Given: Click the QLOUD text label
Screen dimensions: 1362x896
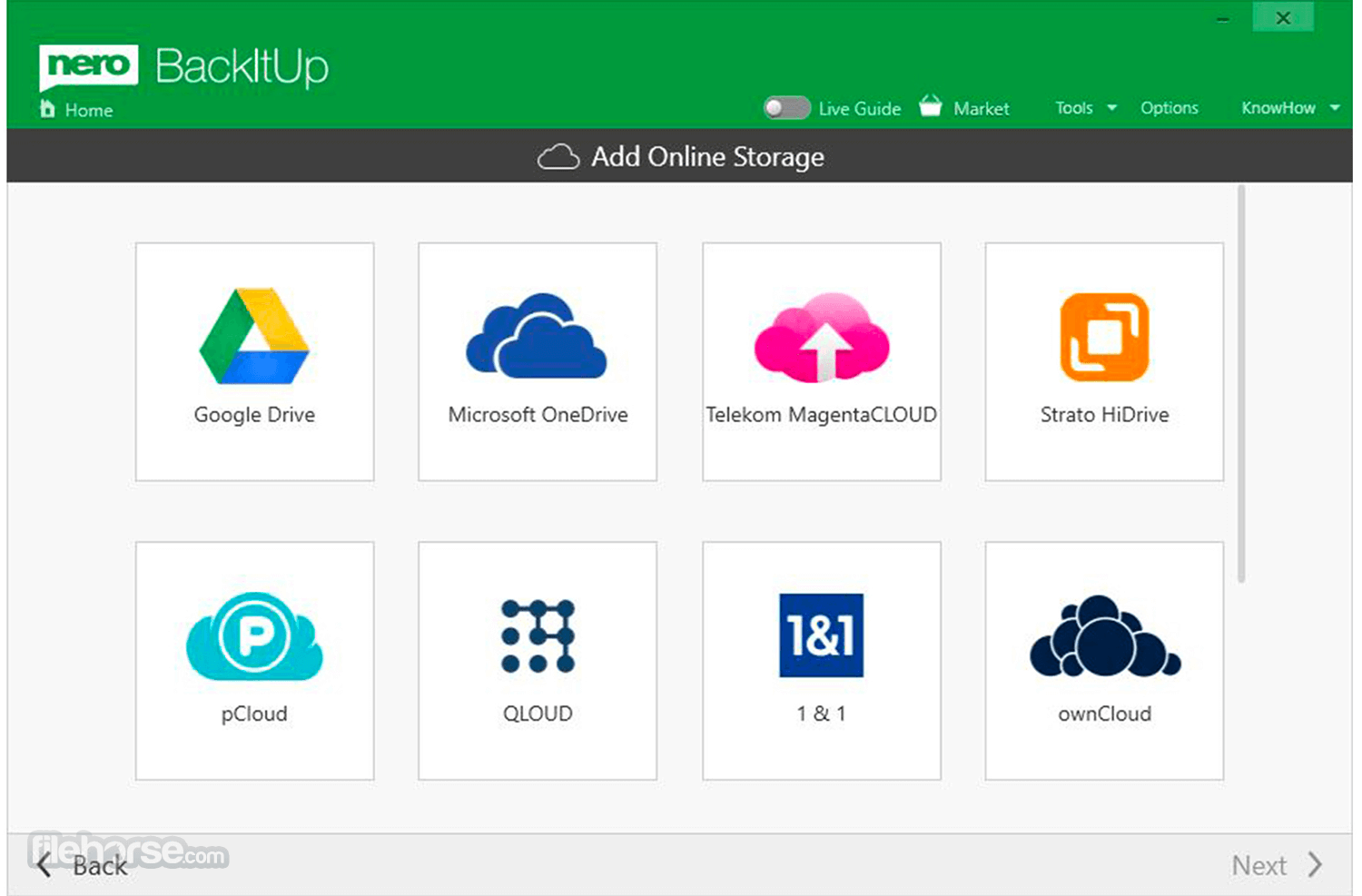Looking at the screenshot, I should [538, 714].
